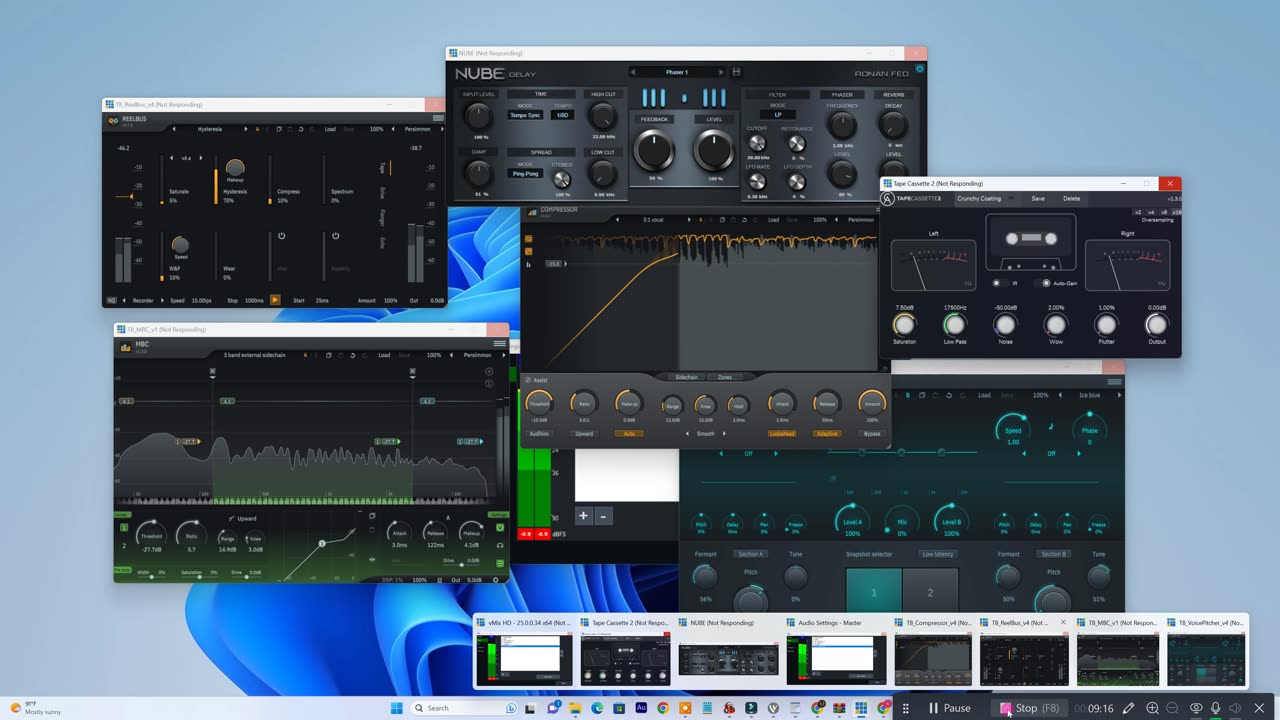Open NUBE Ping-Pong spread mode dropdown

pyautogui.click(x=526, y=173)
